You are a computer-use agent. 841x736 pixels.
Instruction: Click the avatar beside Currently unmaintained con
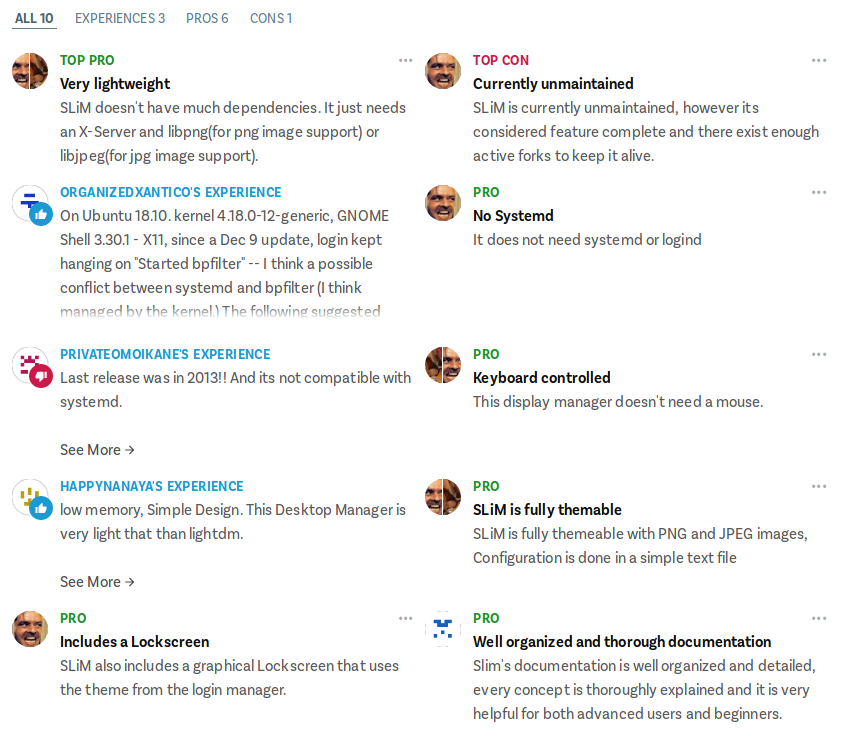coord(443,71)
